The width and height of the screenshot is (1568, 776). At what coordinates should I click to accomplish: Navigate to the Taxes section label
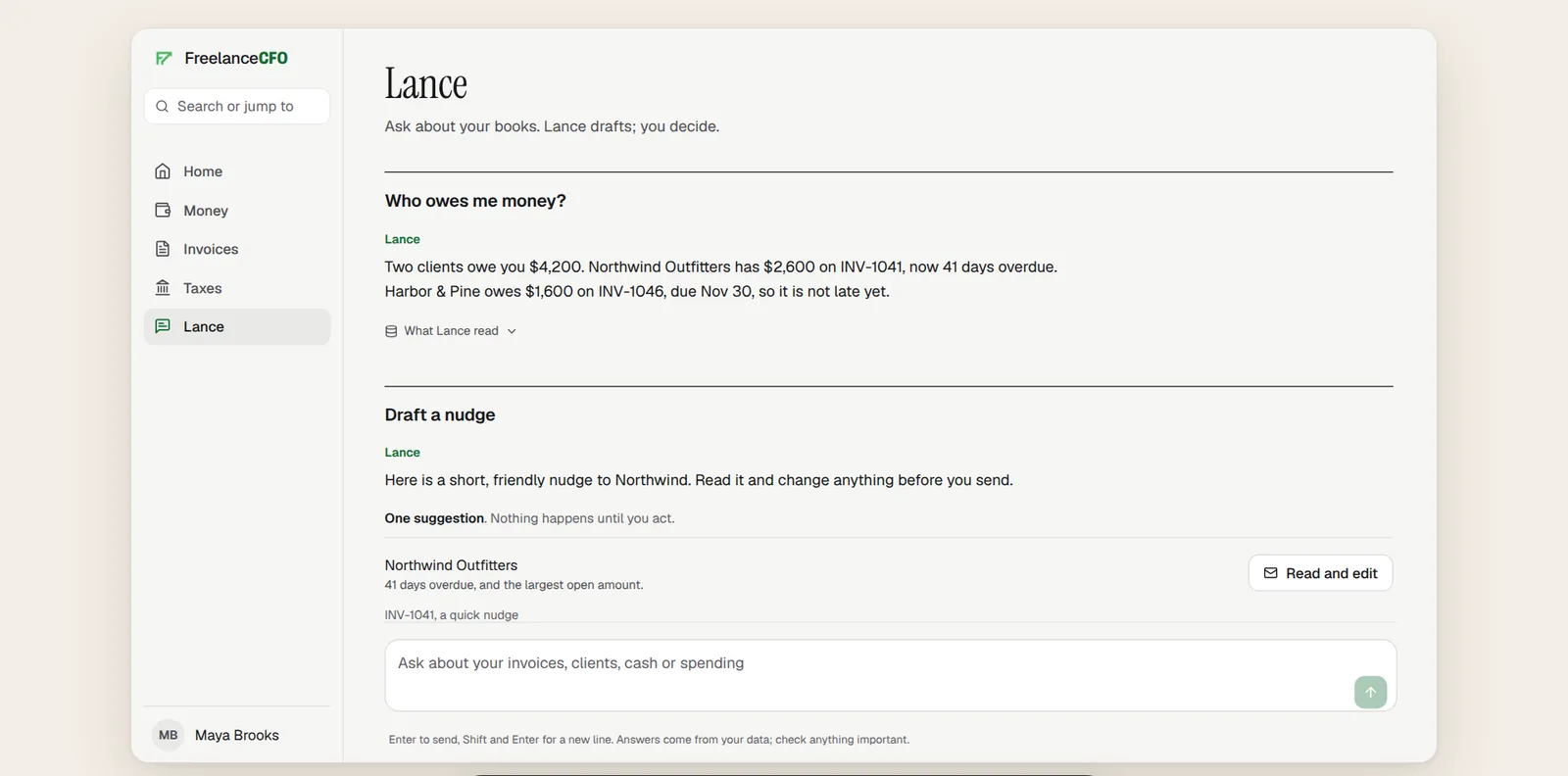[x=202, y=288]
